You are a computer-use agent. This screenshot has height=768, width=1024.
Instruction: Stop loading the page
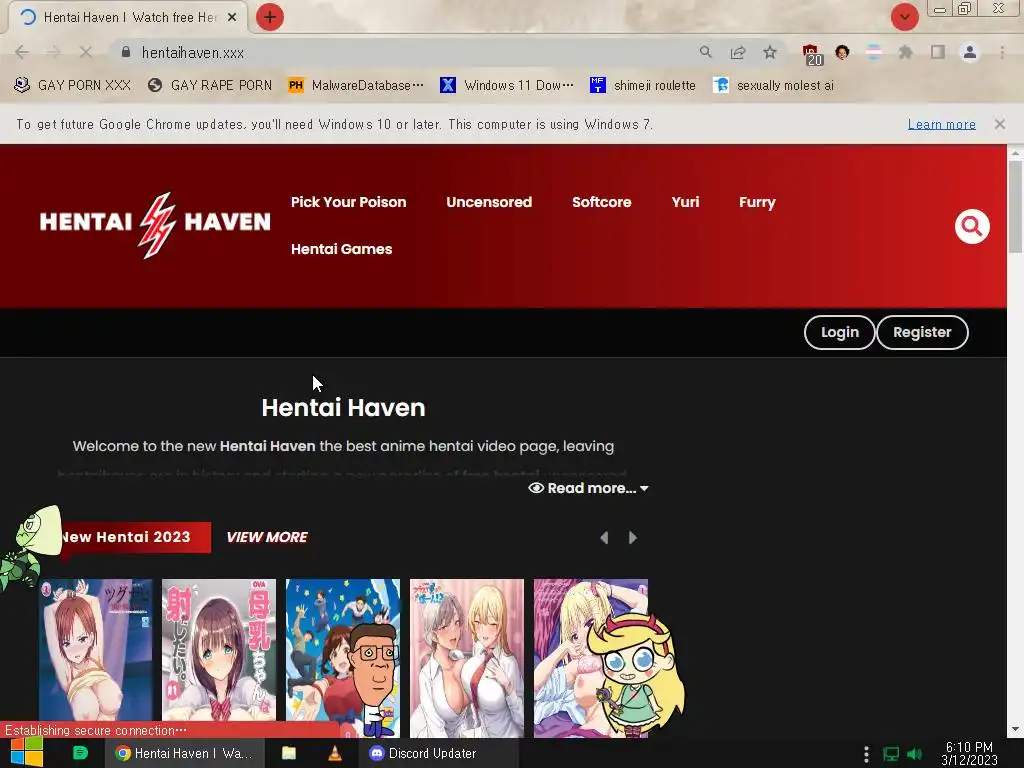(86, 52)
